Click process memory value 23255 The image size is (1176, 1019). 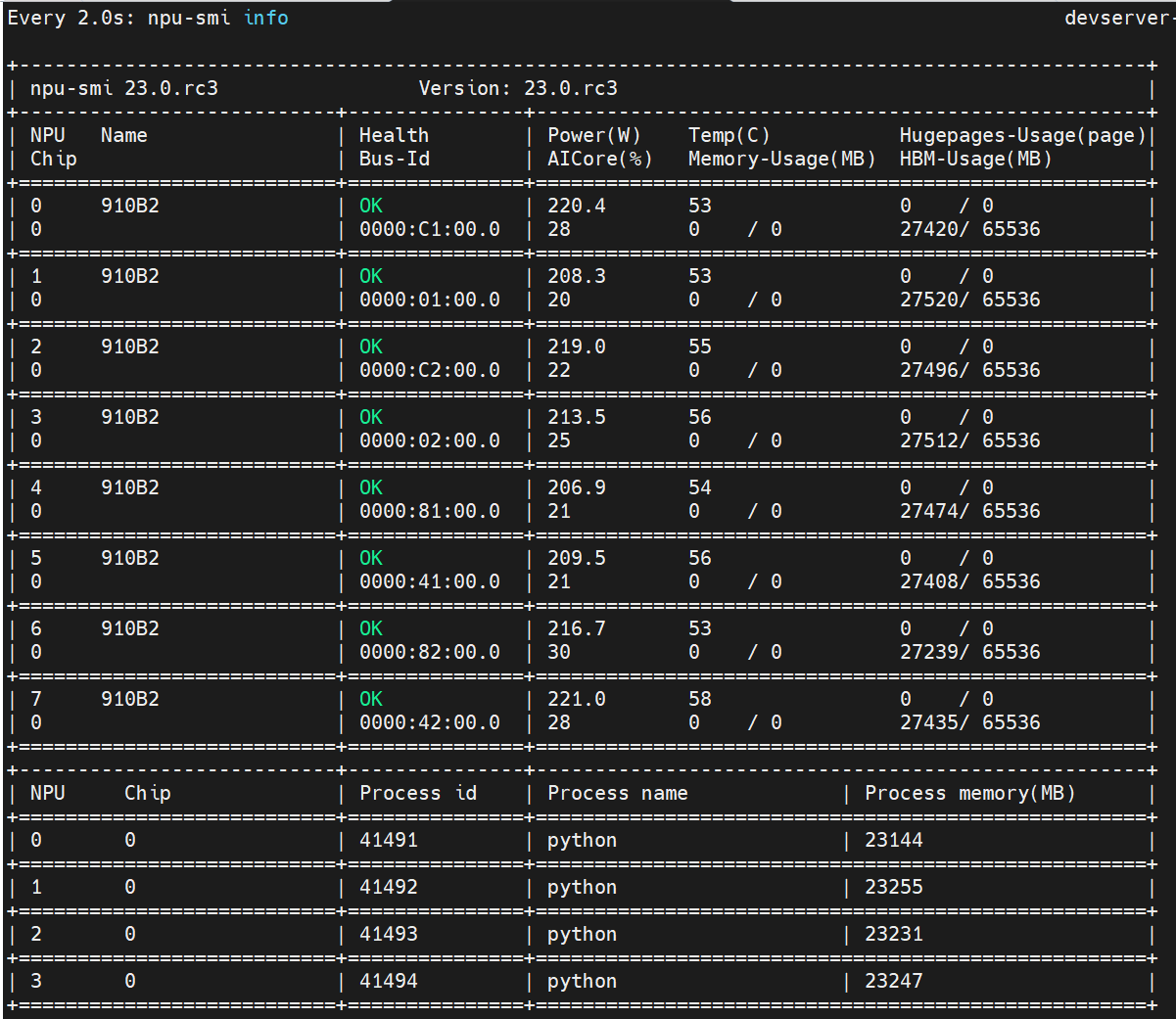[894, 887]
